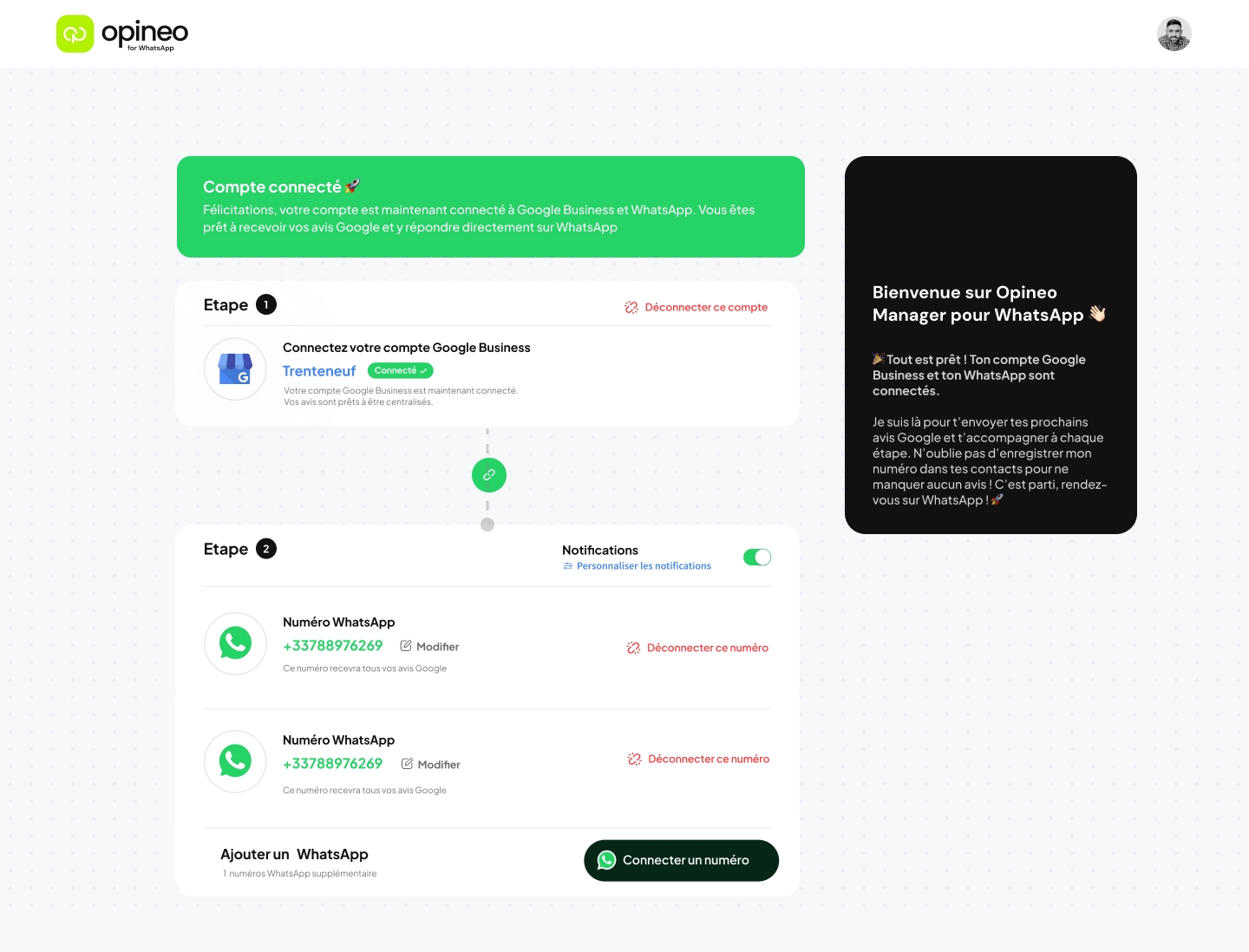Click the green chain link connector icon
This screenshot has height=952, width=1249.
[x=488, y=475]
